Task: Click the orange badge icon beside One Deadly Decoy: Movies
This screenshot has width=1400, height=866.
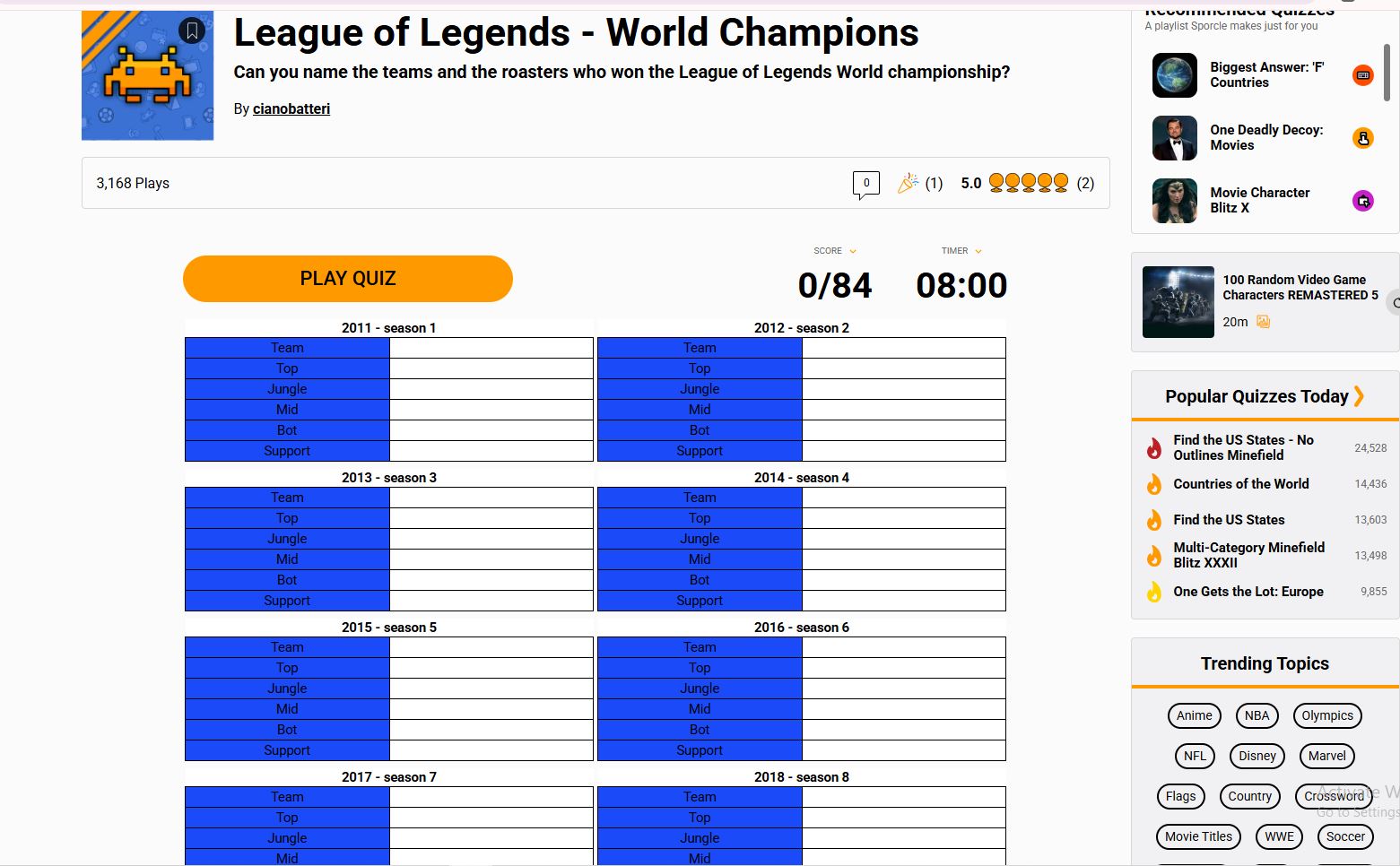Action: coord(1363,138)
